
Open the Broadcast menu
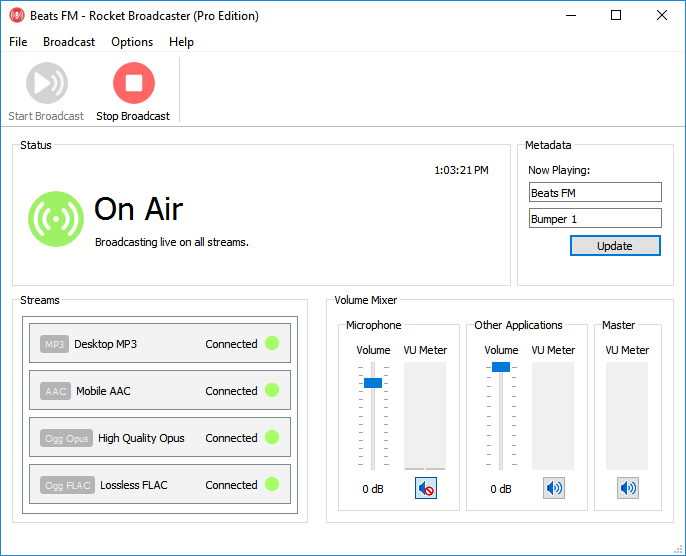[x=69, y=42]
